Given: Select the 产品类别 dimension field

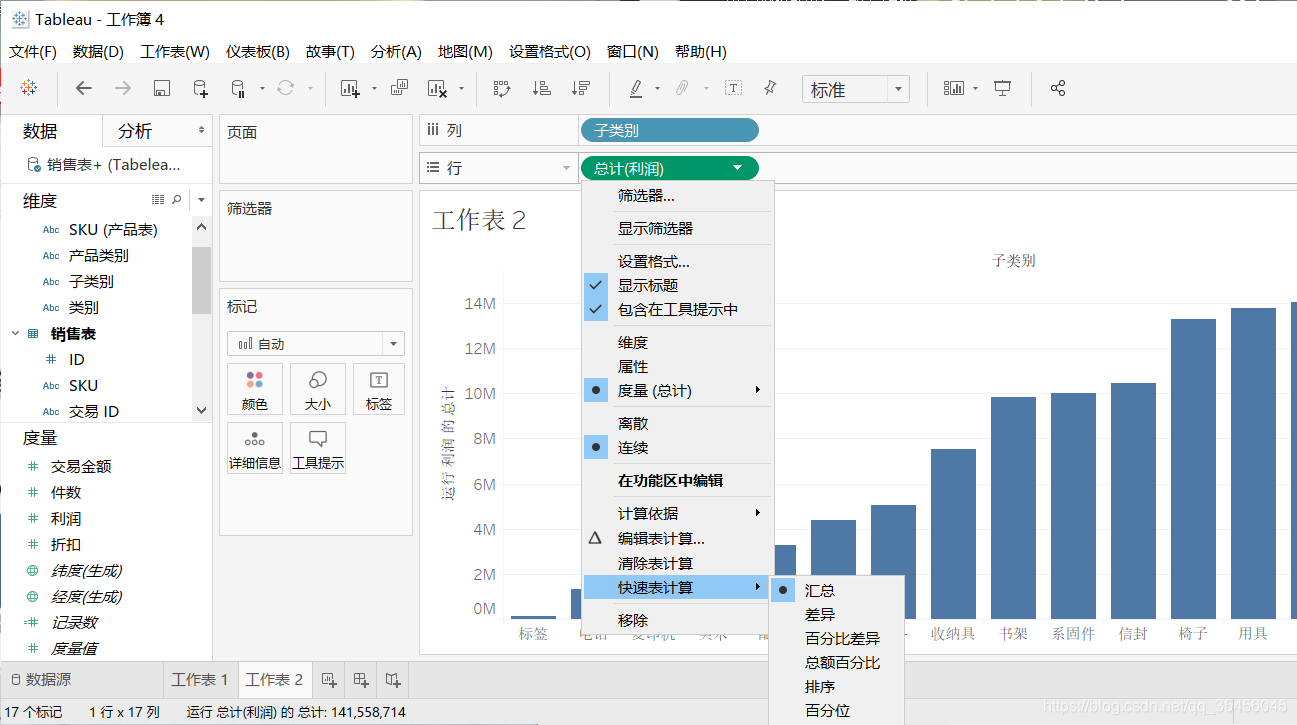Looking at the screenshot, I should pyautogui.click(x=98, y=256).
